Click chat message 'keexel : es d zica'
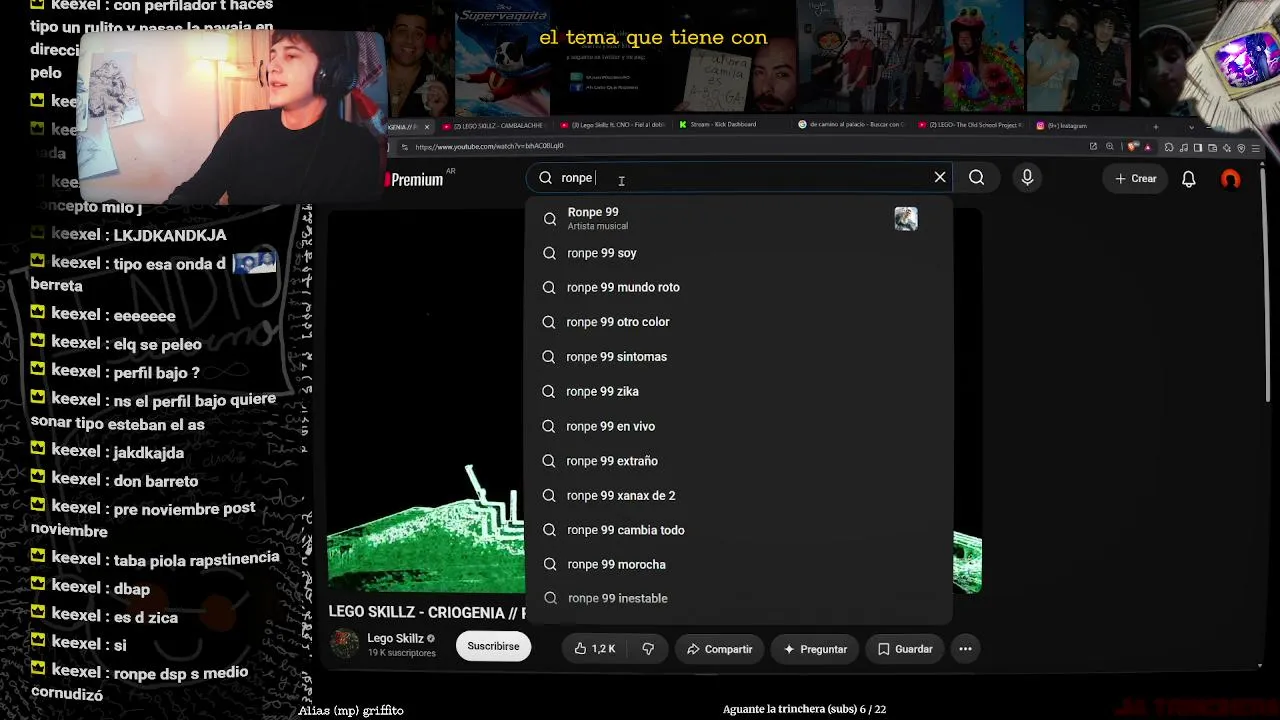 pos(104,616)
